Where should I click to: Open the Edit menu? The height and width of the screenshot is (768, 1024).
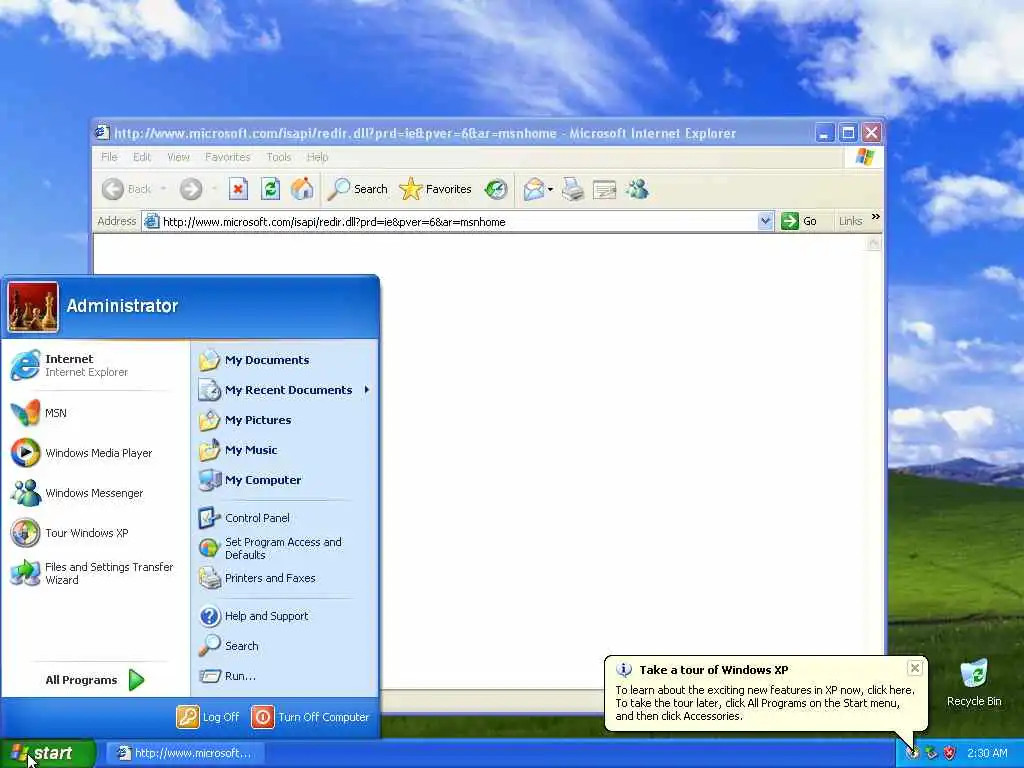click(142, 157)
